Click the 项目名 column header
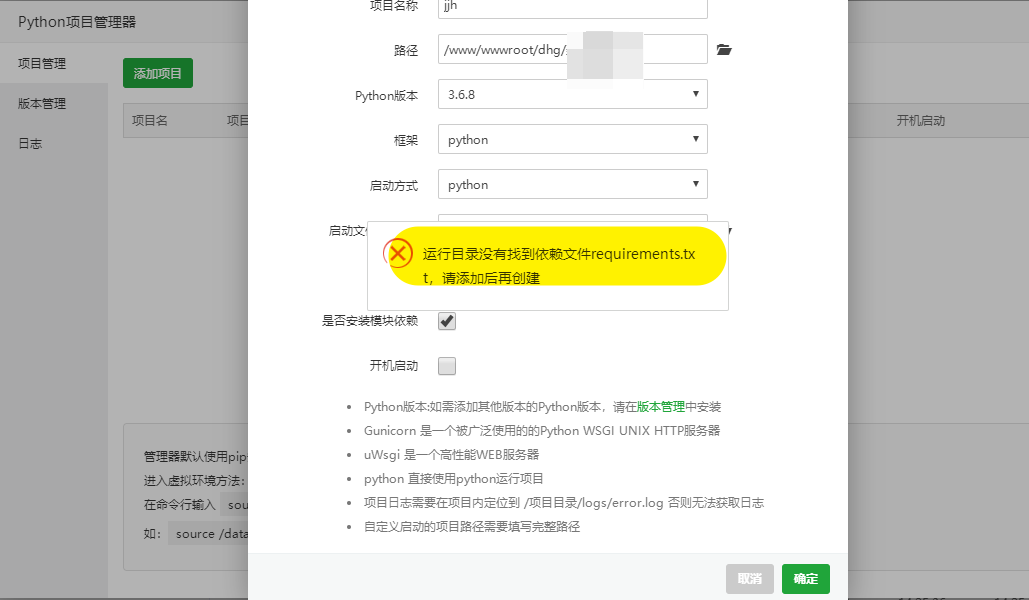 [x=150, y=121]
